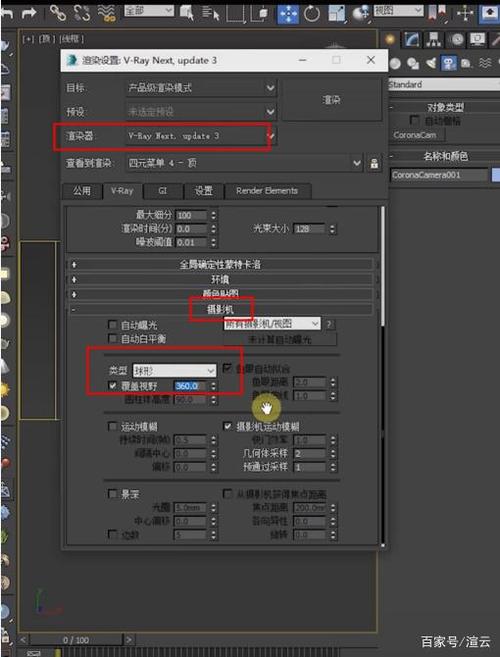
Task: Enable the 自动白平衡 checkbox
Action: [x=112, y=338]
